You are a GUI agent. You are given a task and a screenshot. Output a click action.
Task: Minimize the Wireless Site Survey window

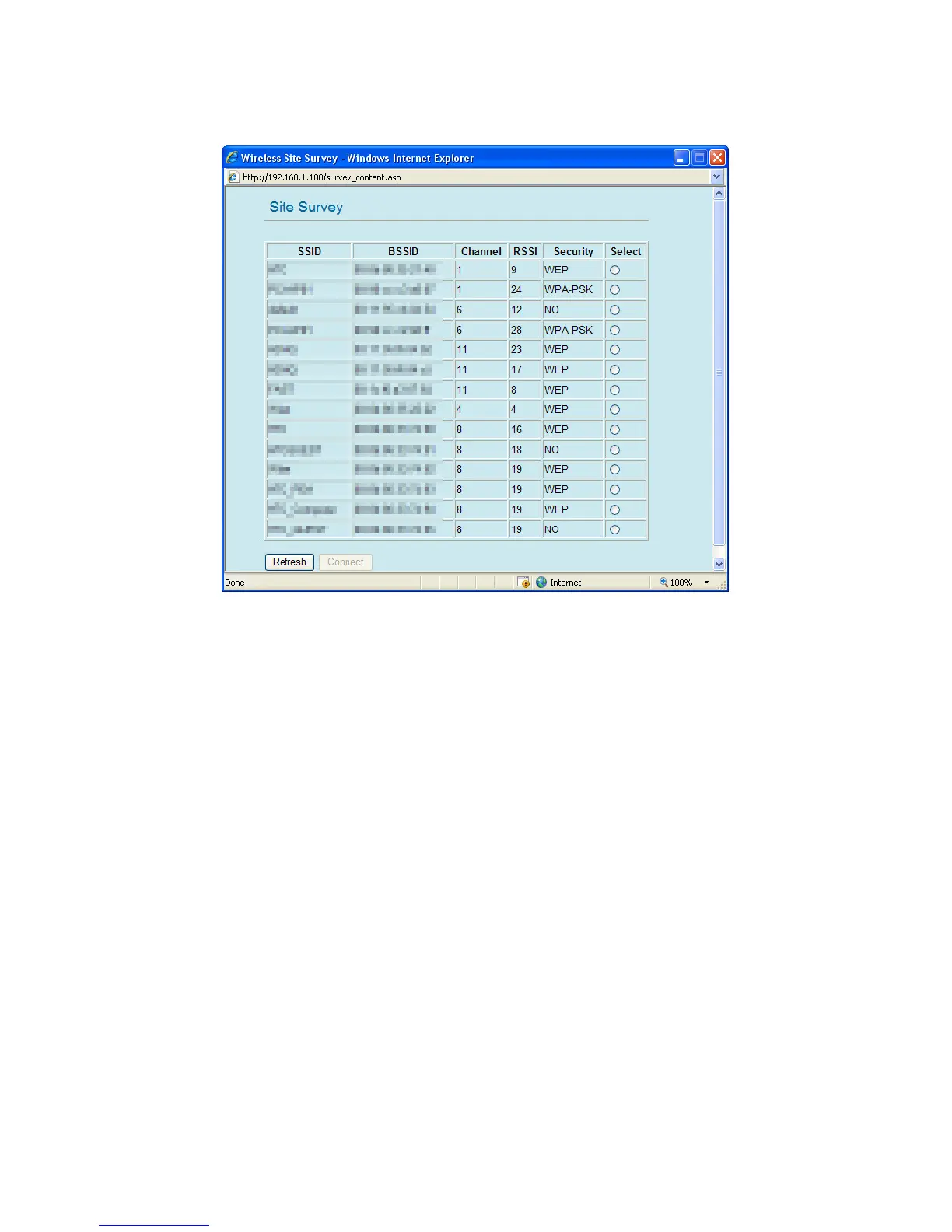click(681, 158)
